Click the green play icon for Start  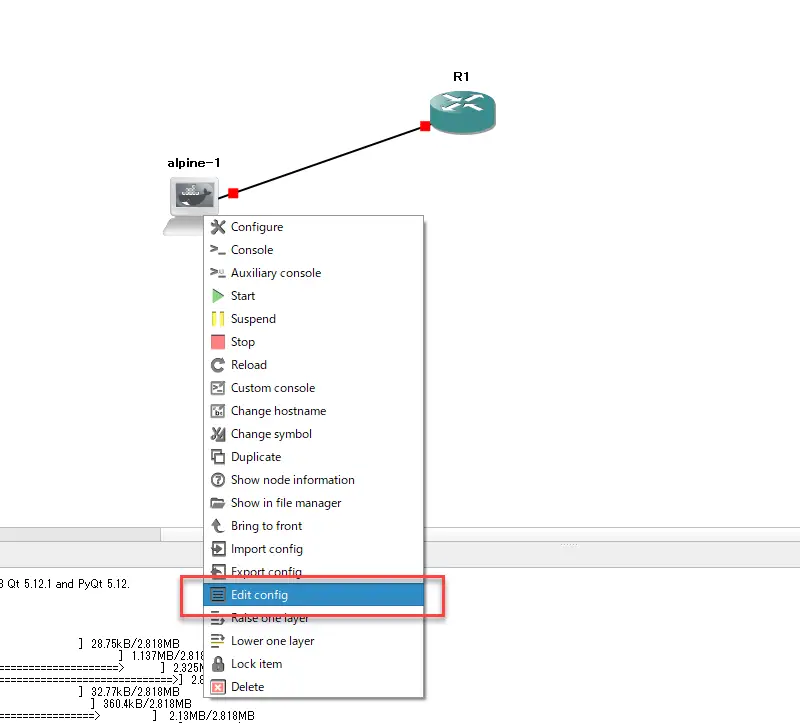[x=218, y=296]
